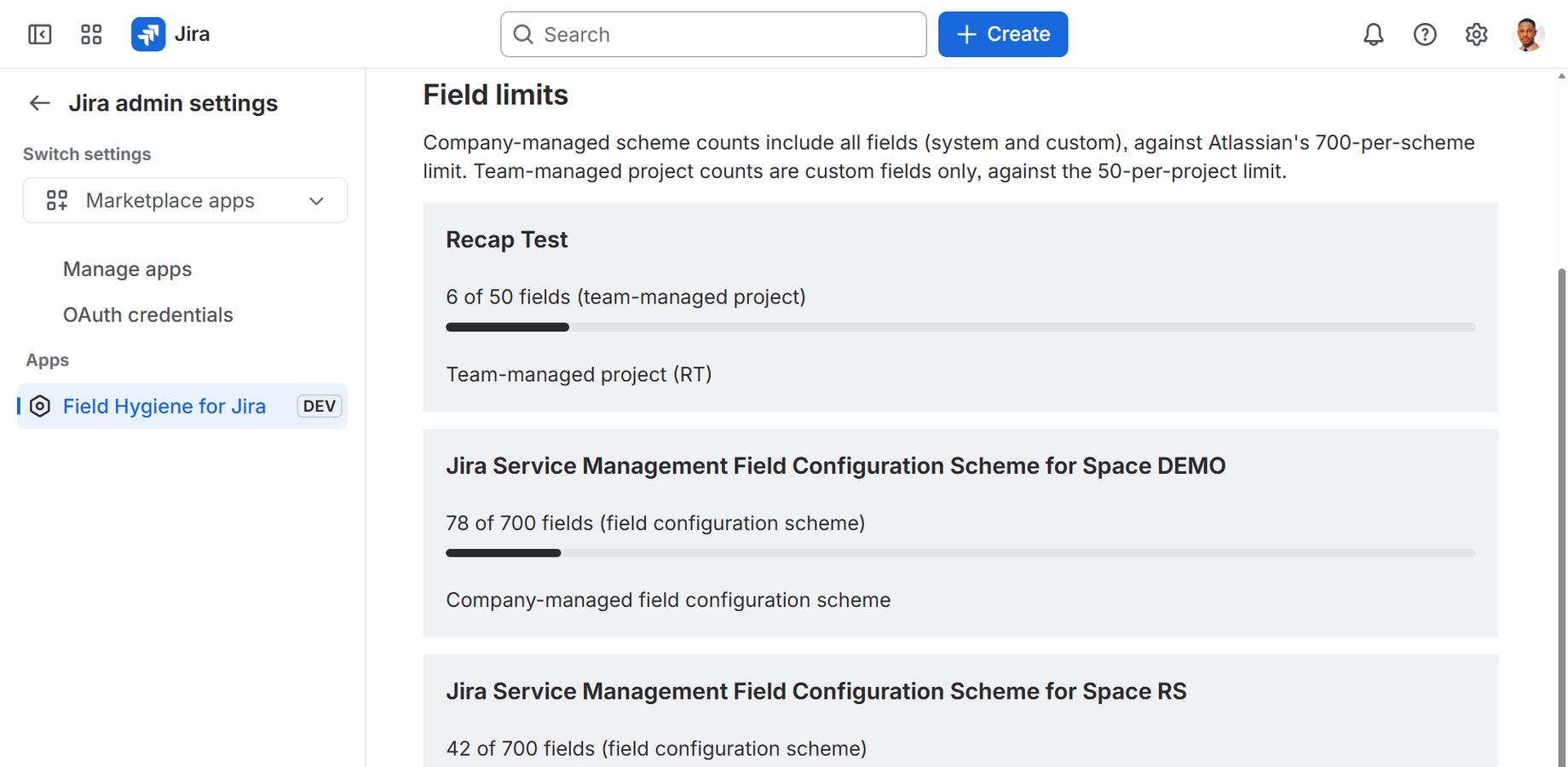The image size is (1568, 767).
Task: Click the Jira logo icon
Action: [x=148, y=34]
